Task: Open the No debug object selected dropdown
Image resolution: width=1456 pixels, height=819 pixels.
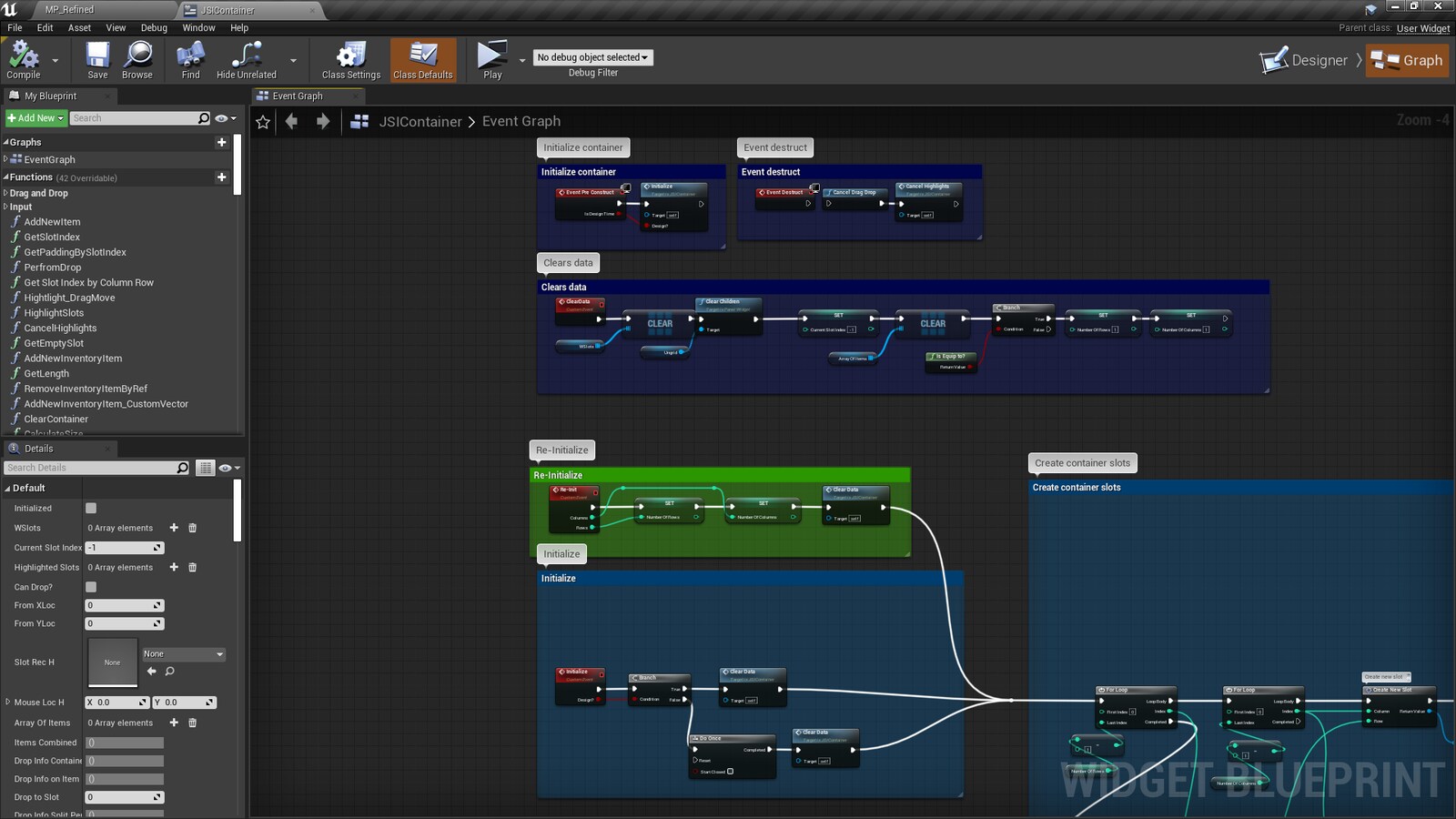Action: tap(592, 56)
